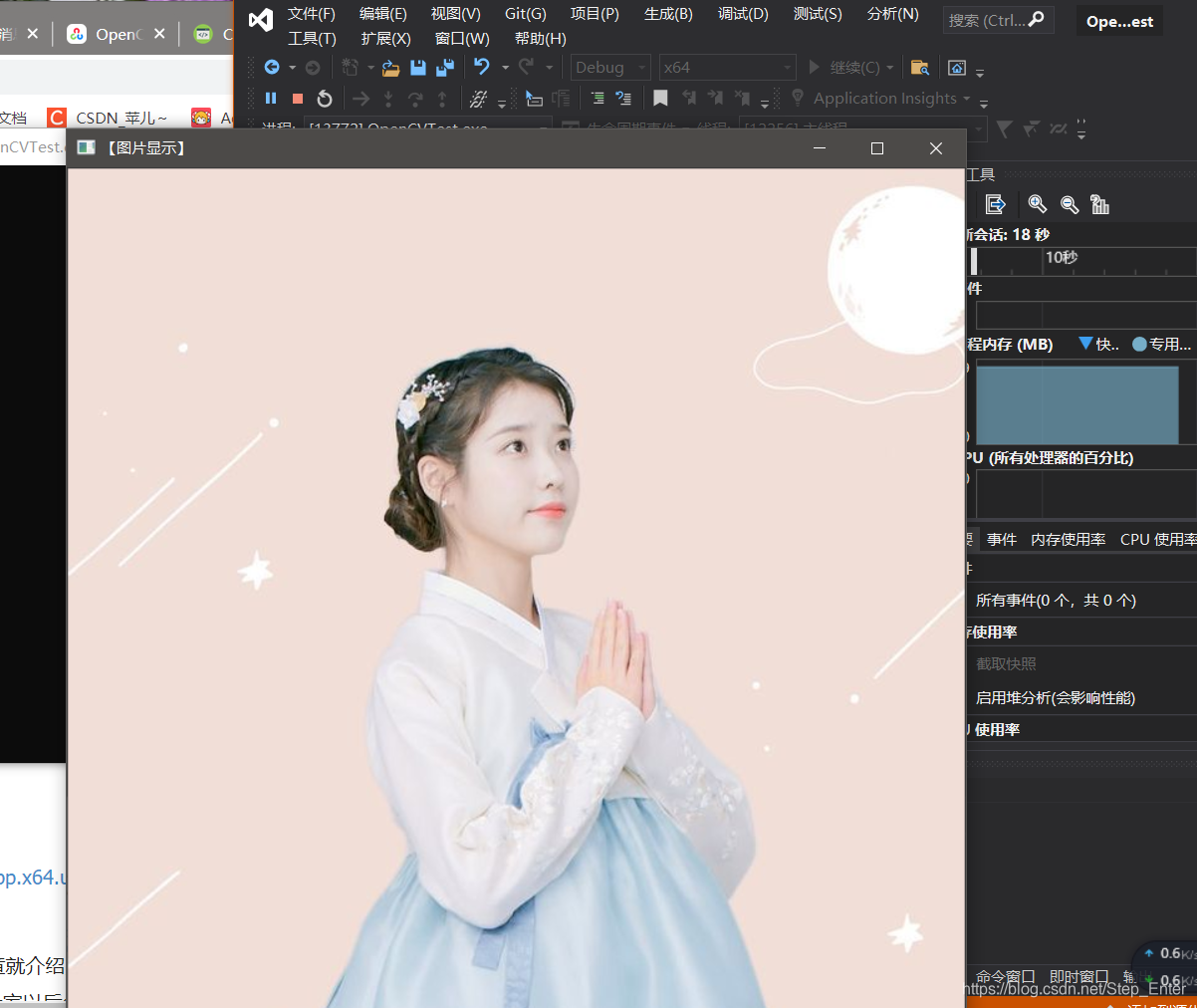Viewport: 1197px width, 1008px height.
Task: Open the Debug configuration dropdown
Action: click(609, 67)
